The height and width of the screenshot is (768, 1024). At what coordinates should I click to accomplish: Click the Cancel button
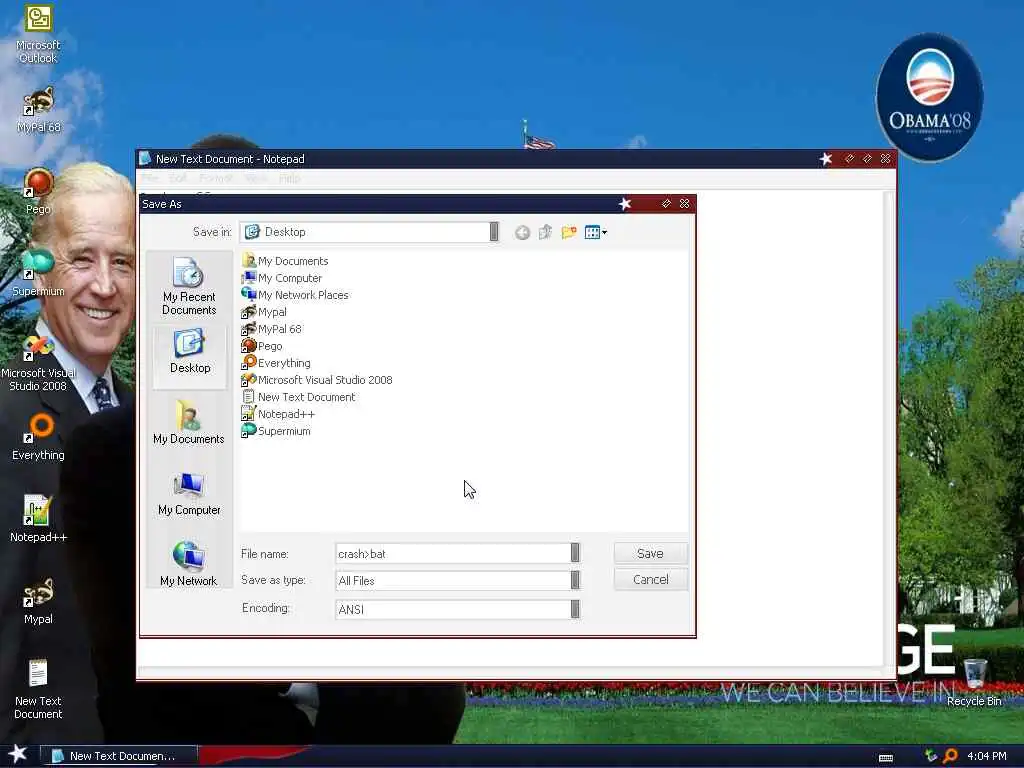pos(650,579)
